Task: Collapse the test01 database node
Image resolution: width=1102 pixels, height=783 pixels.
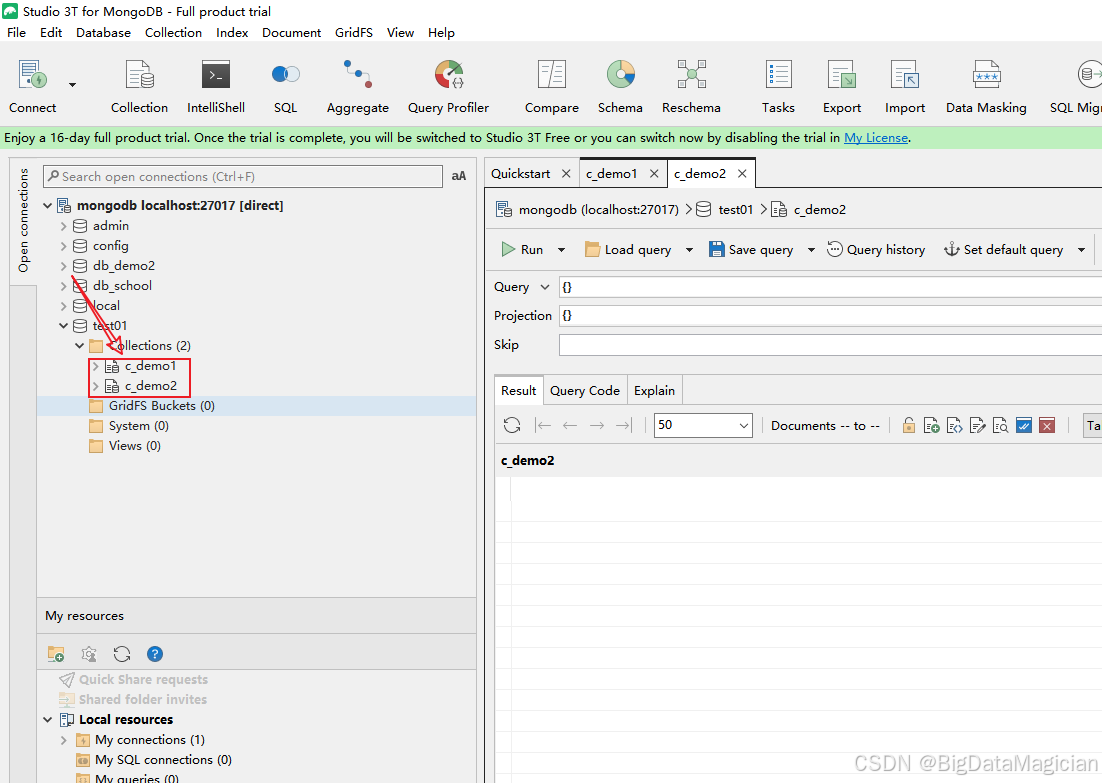Action: click(63, 325)
